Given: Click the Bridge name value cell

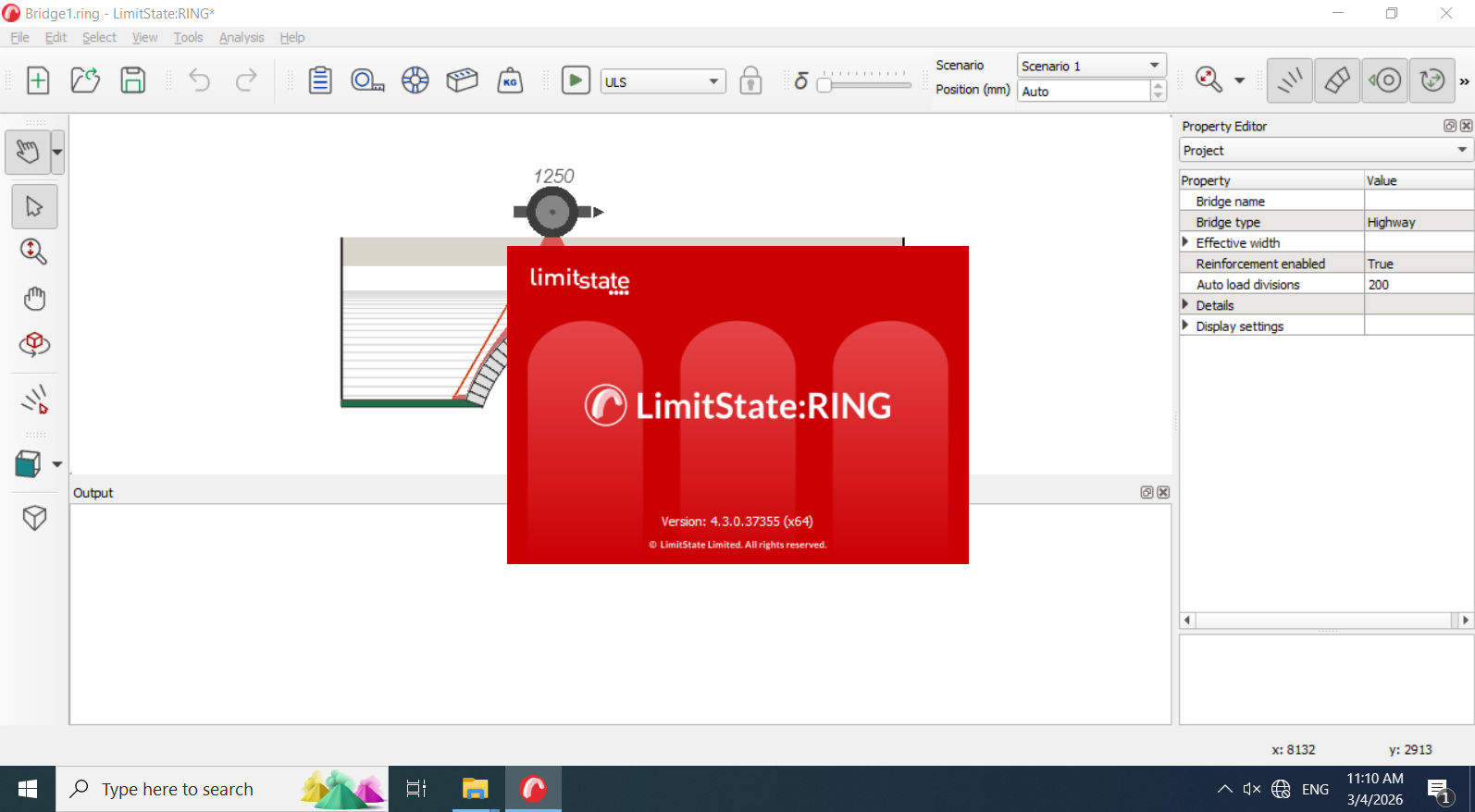Looking at the screenshot, I should [x=1419, y=201].
